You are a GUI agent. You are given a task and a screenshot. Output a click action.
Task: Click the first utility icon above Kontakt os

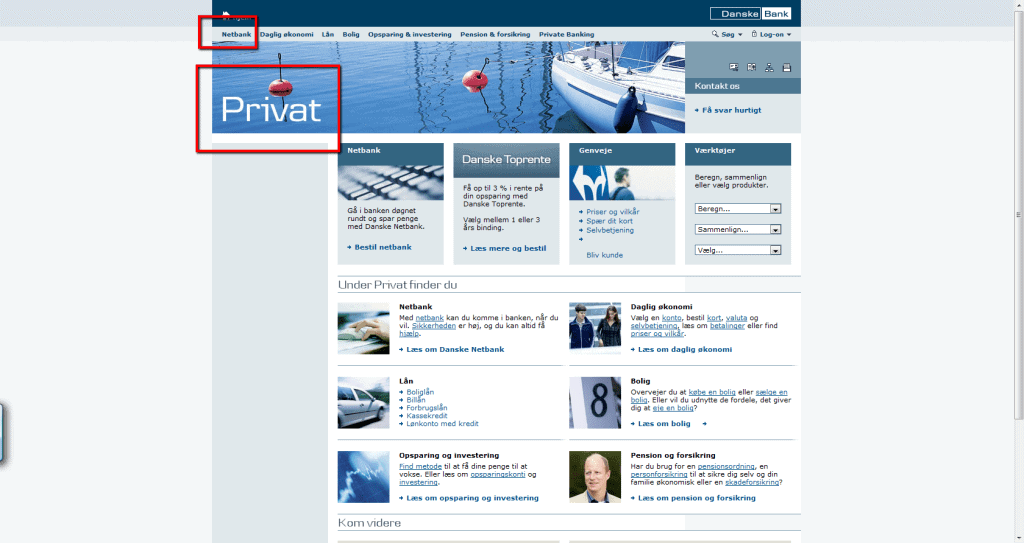(733, 67)
